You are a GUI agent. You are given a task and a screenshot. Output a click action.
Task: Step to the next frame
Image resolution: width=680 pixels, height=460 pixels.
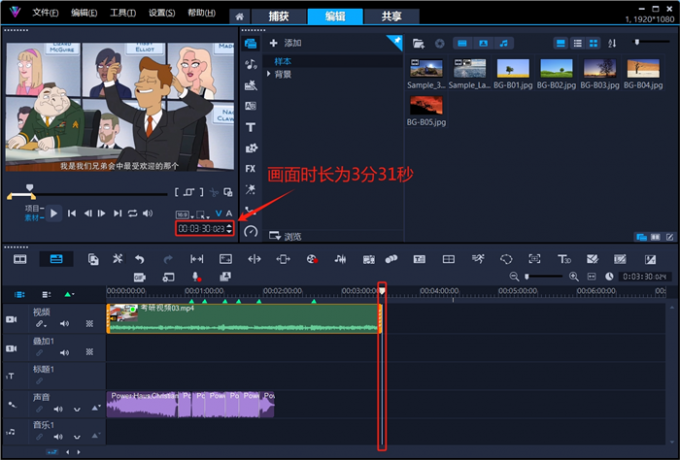(x=101, y=213)
